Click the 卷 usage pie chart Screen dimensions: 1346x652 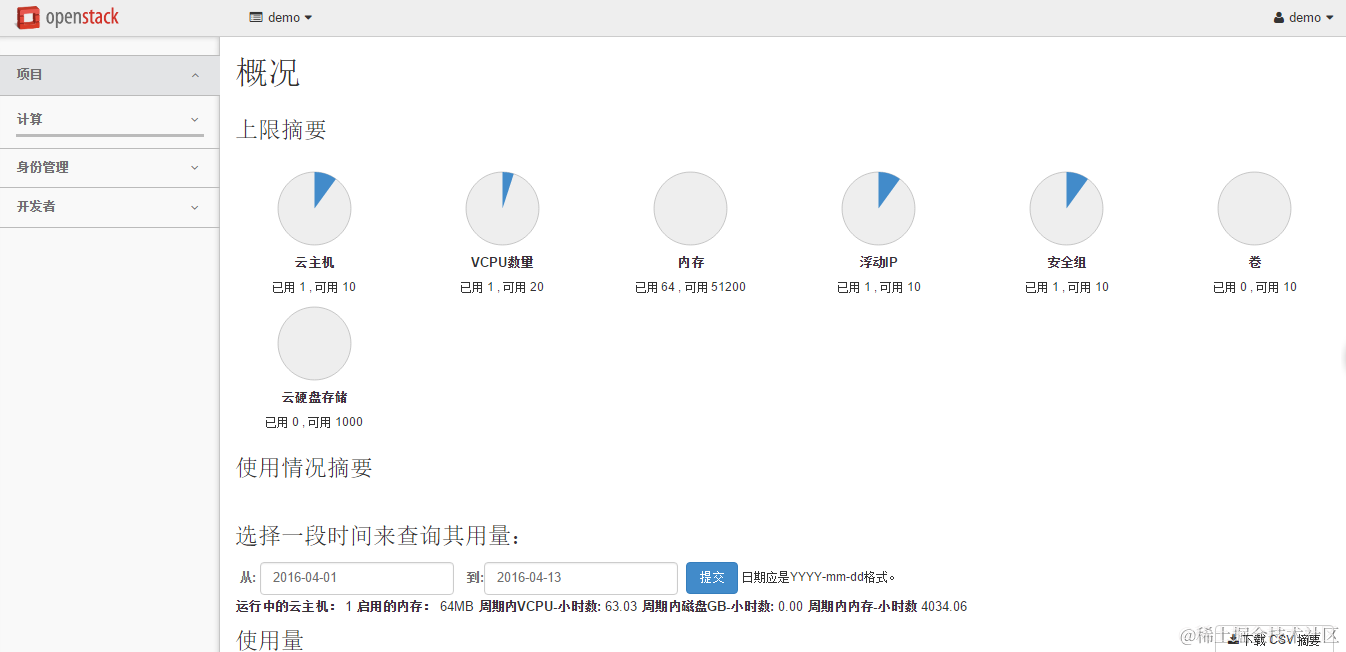1254,208
